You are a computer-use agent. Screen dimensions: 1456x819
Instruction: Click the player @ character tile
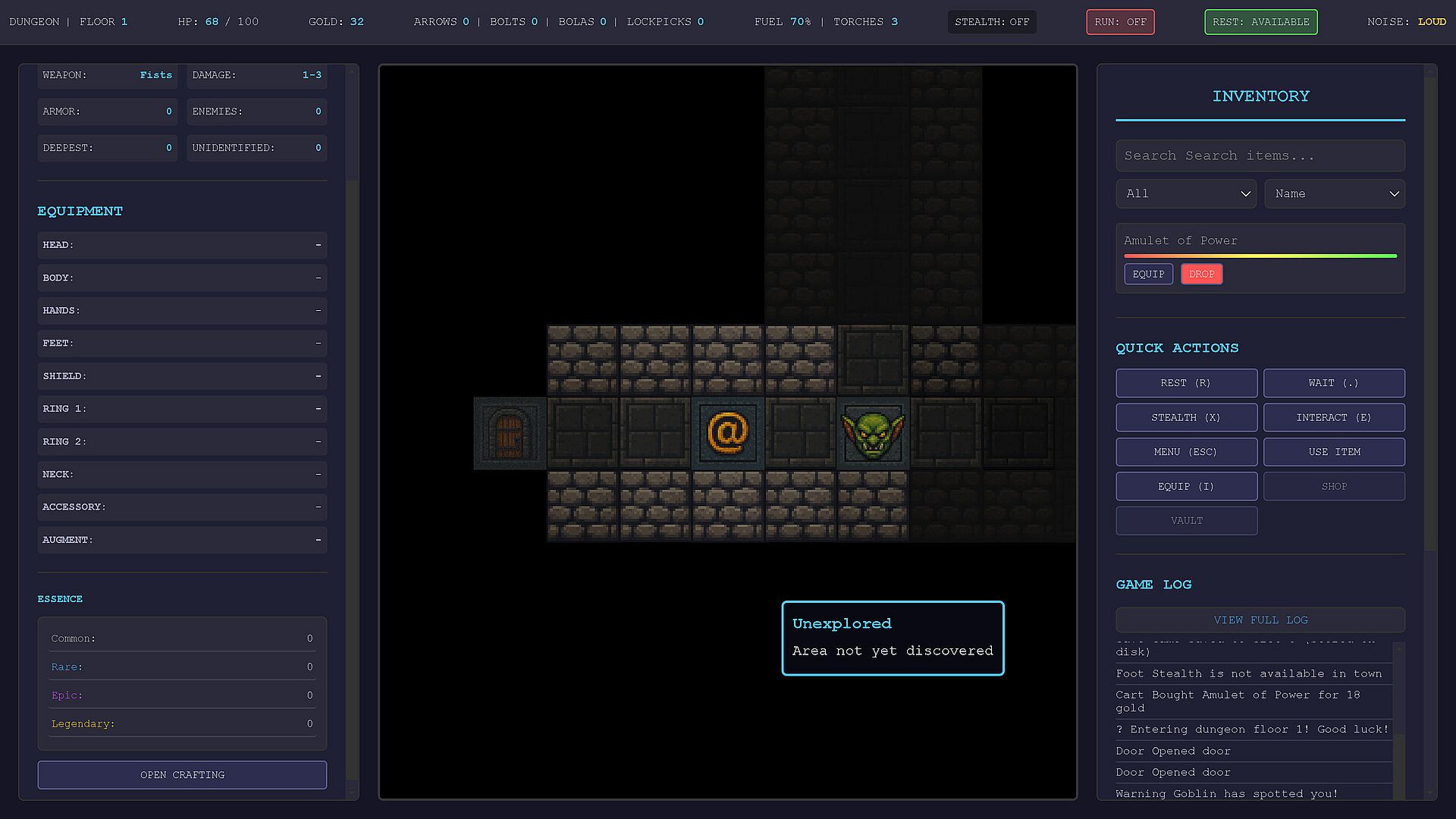[727, 433]
